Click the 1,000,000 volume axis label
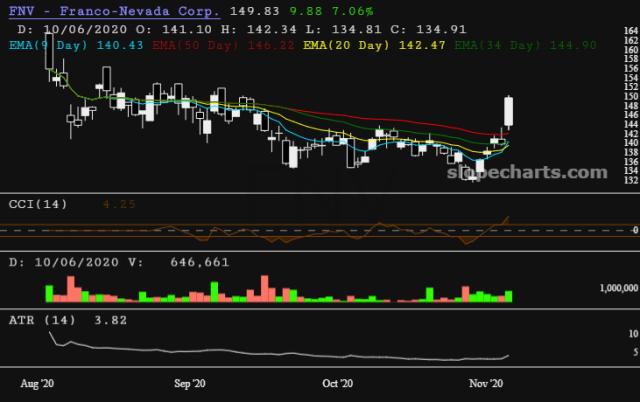The width and height of the screenshot is (640, 402). pyautogui.click(x=618, y=288)
